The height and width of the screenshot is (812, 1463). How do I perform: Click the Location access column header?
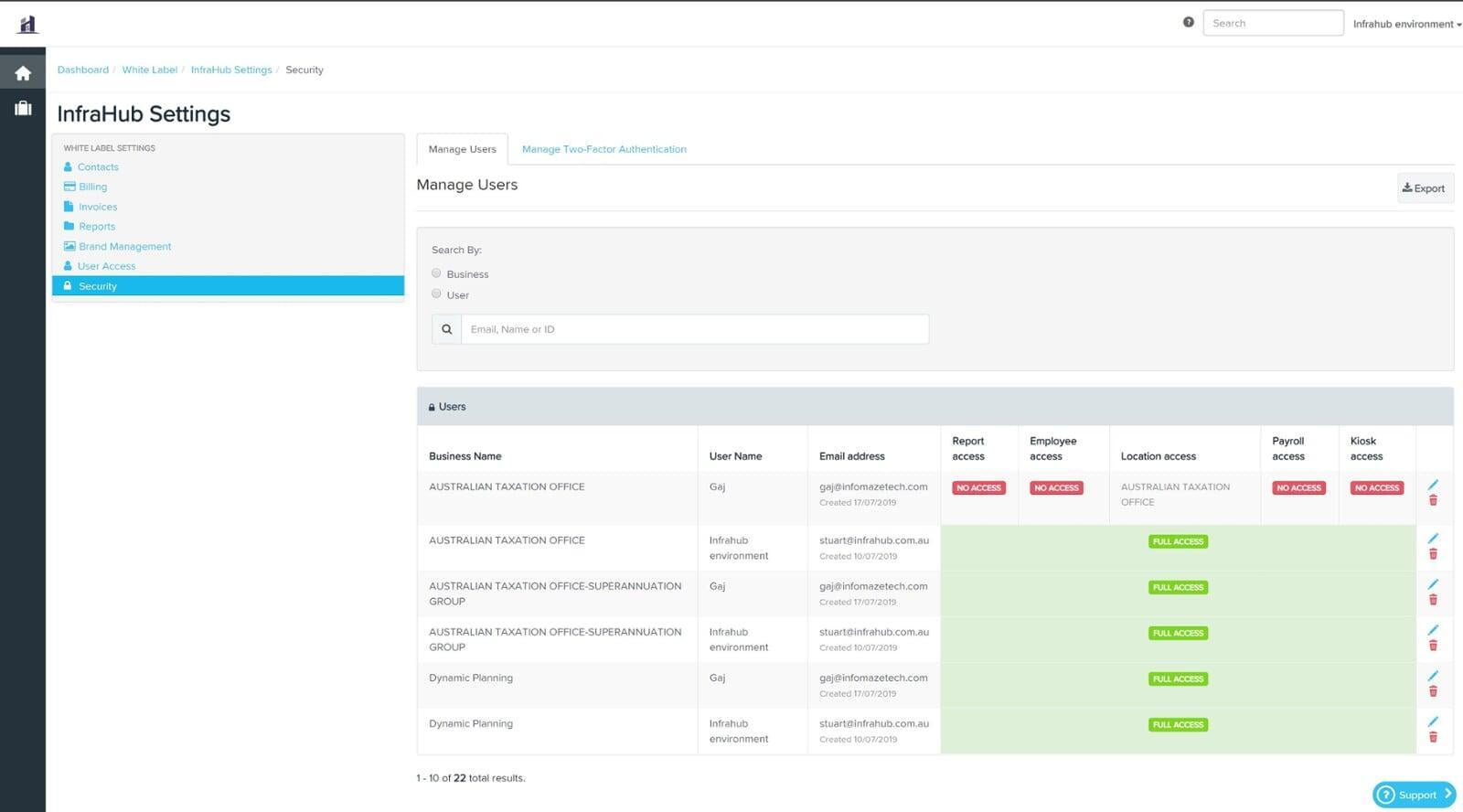coord(1159,456)
